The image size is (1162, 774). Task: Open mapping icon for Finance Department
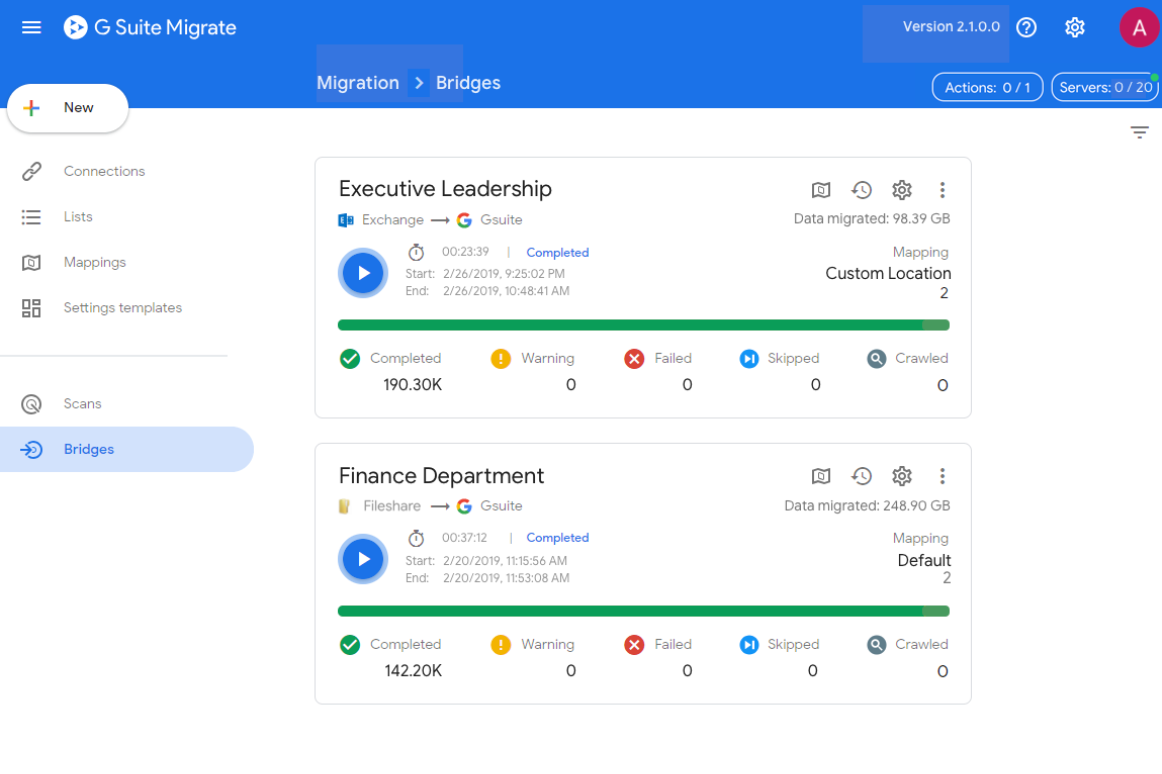[821, 476]
